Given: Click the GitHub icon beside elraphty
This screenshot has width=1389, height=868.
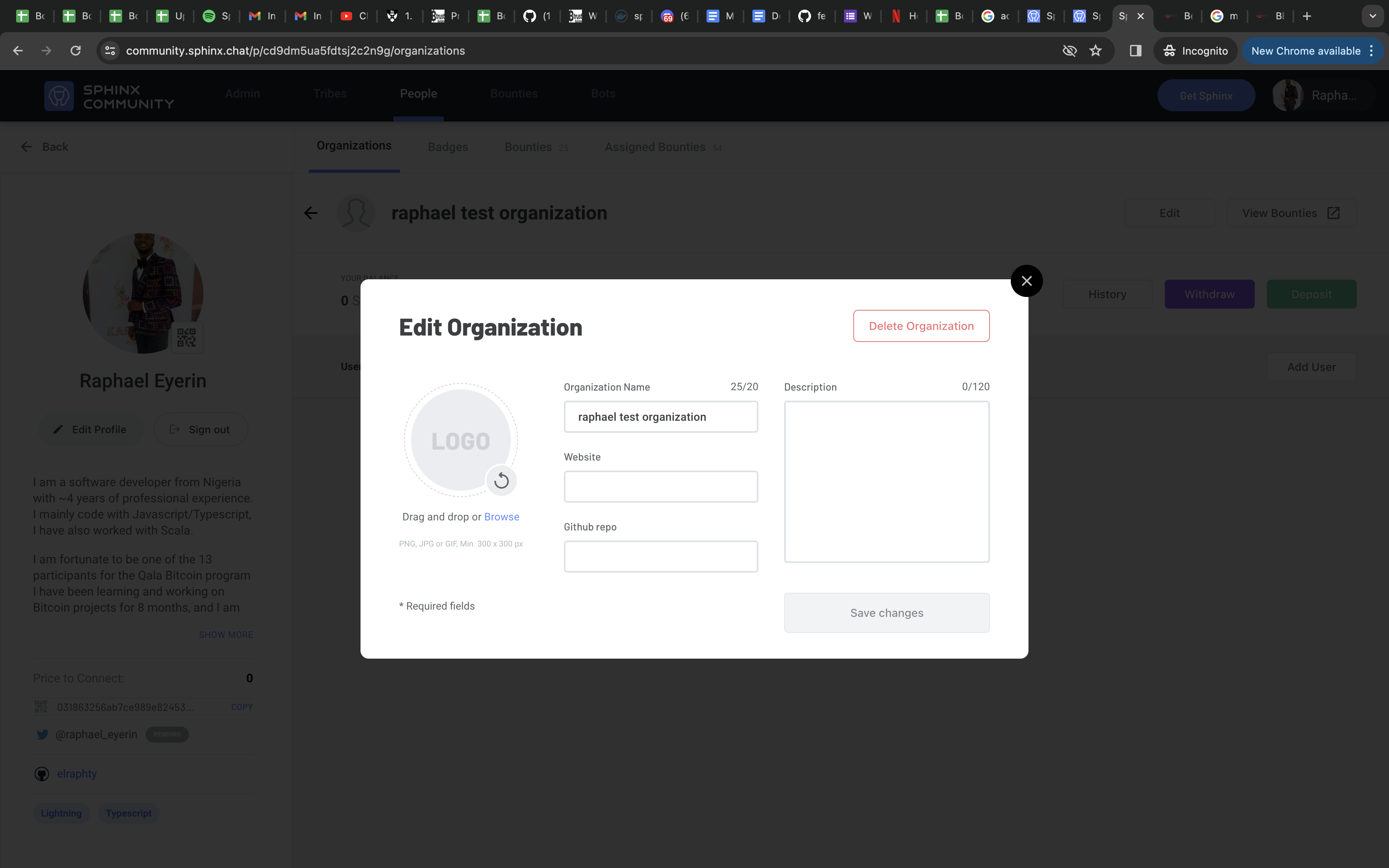Looking at the screenshot, I should (42, 774).
